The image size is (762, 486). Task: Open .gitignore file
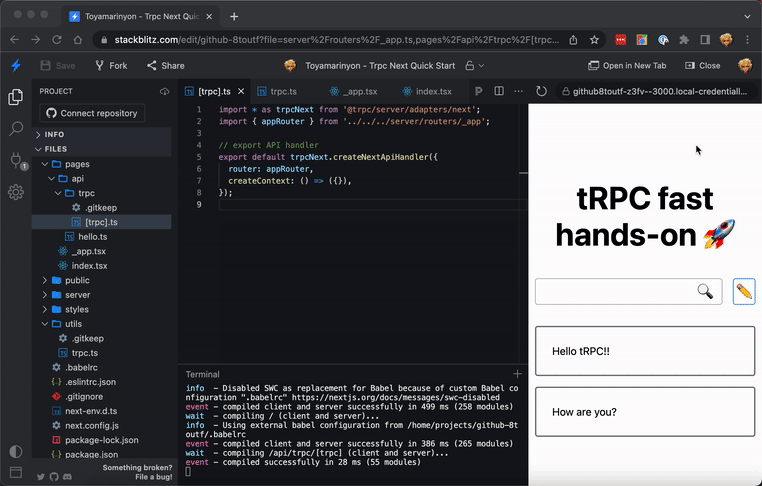pyautogui.click(x=101, y=397)
